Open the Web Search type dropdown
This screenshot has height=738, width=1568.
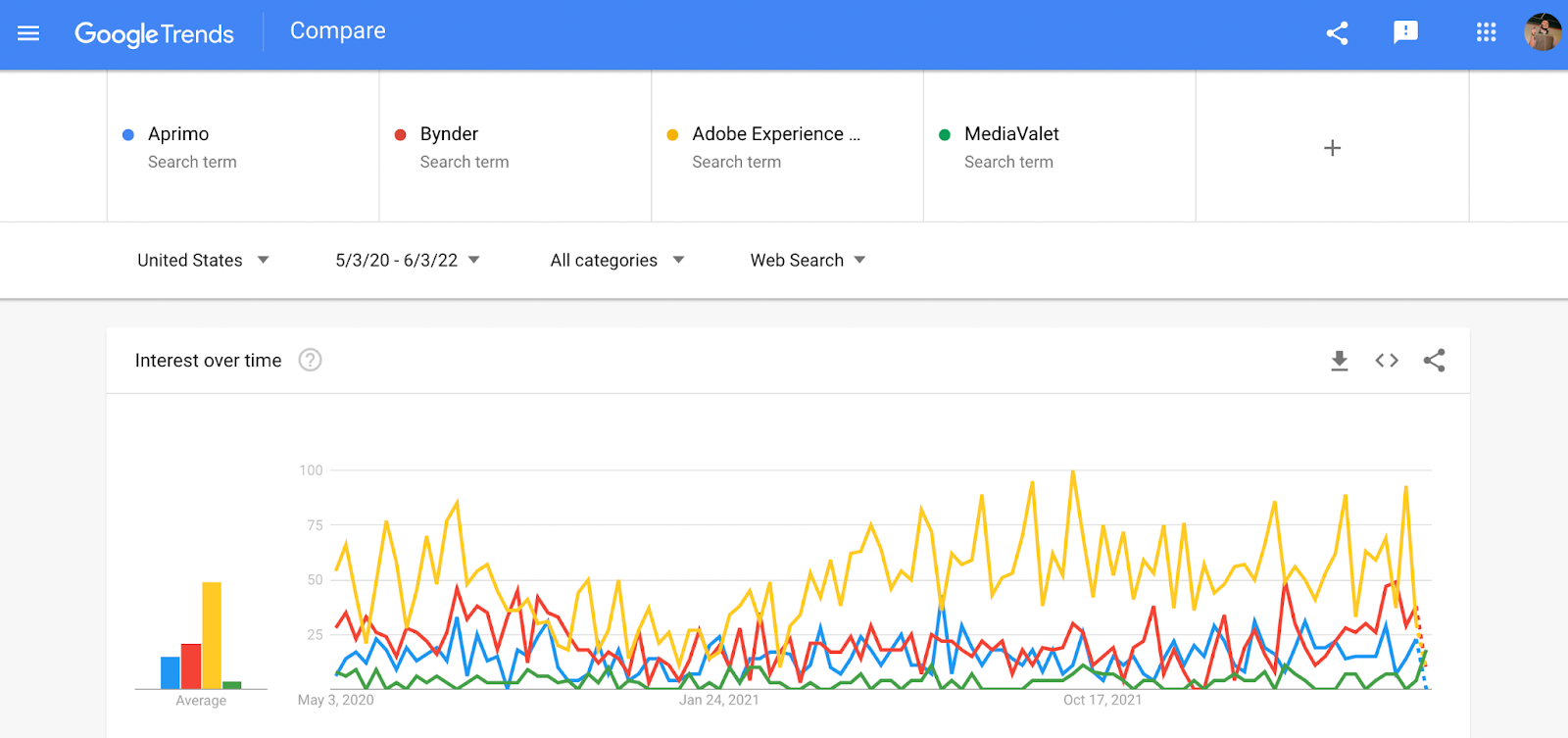click(808, 260)
